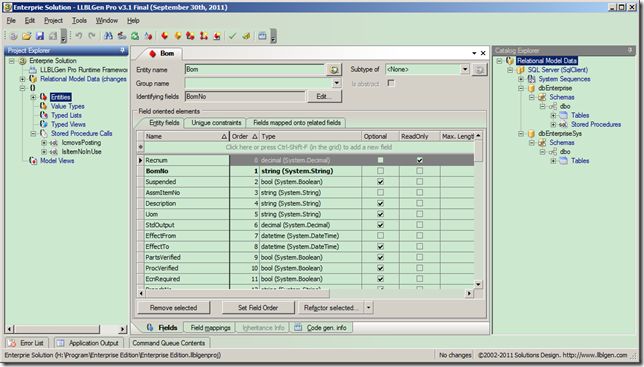
Task: Open the Project menu
Action: [53, 20]
